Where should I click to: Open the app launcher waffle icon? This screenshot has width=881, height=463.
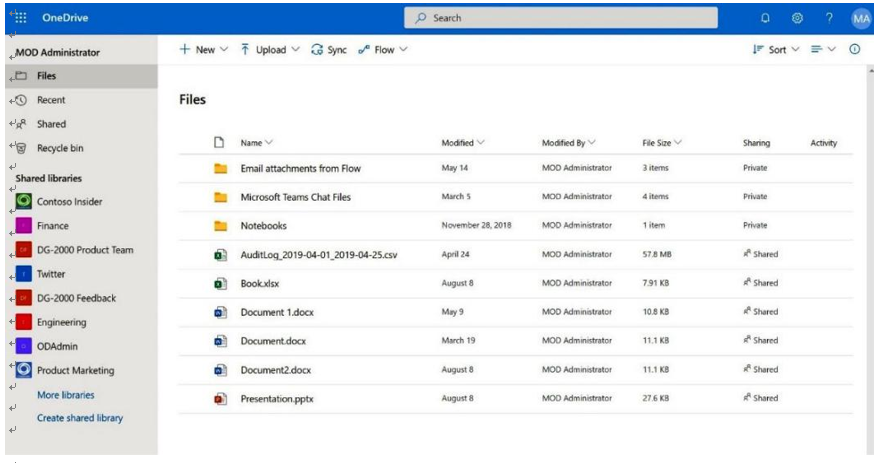click(x=20, y=17)
